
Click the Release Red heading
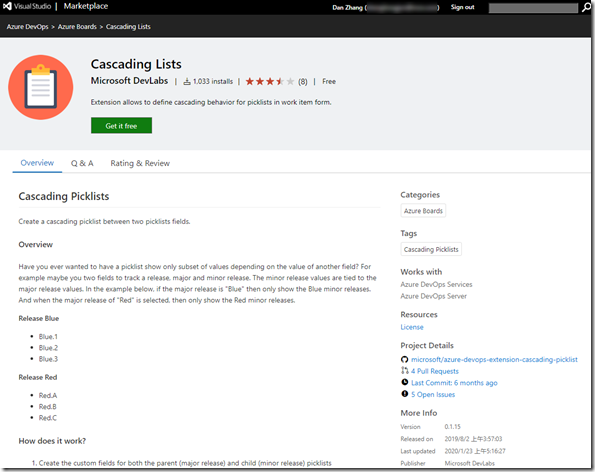click(38, 377)
